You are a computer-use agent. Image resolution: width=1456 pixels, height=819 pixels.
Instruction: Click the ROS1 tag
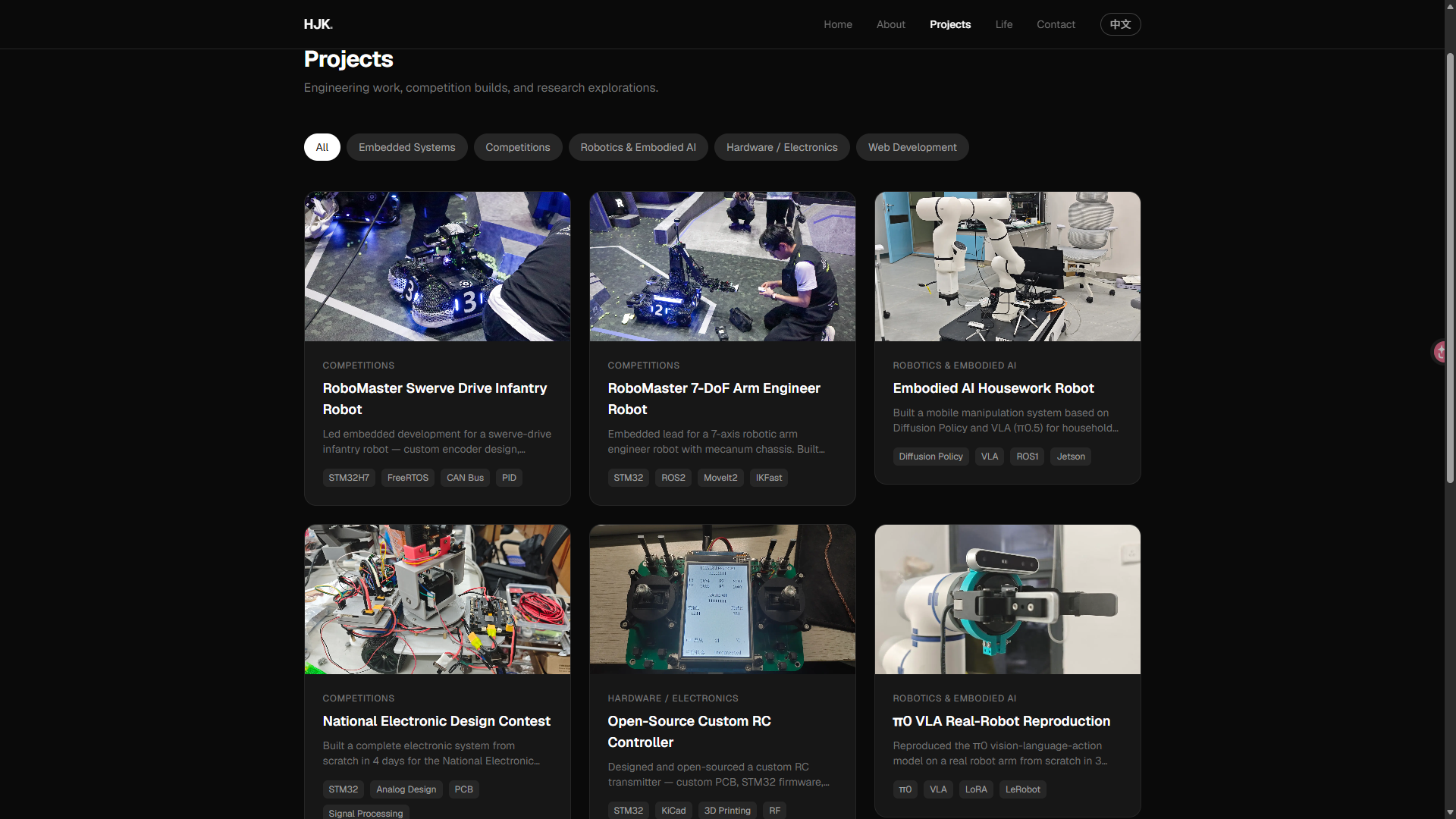point(1028,457)
